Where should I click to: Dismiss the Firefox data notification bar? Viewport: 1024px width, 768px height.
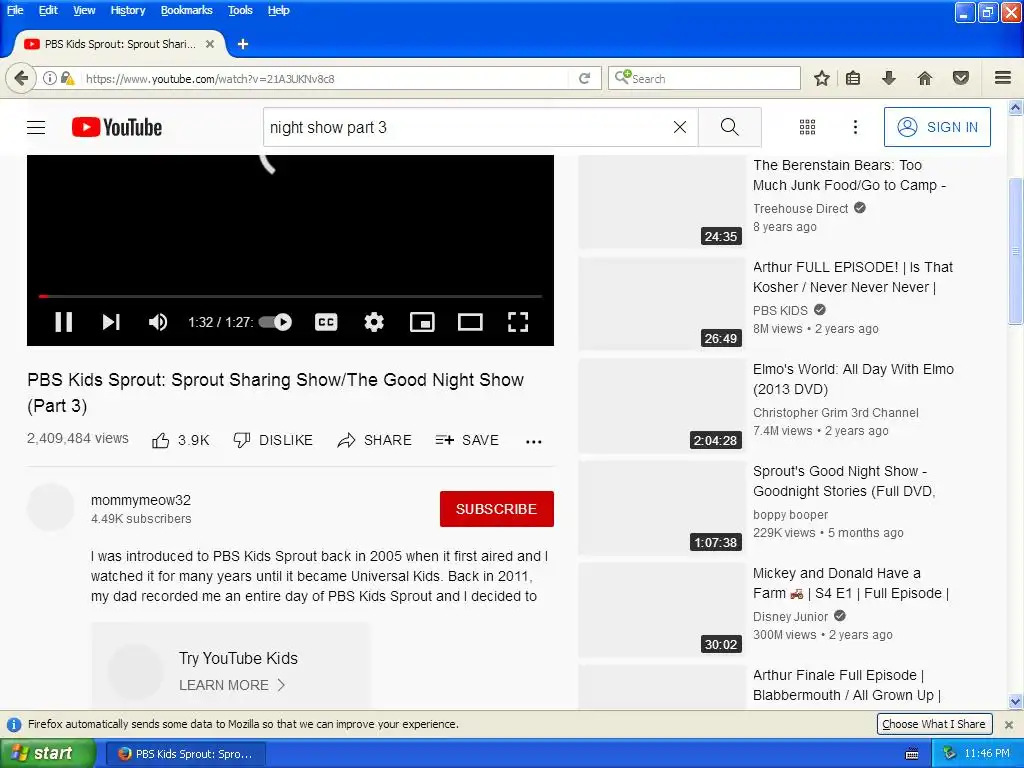click(1009, 724)
